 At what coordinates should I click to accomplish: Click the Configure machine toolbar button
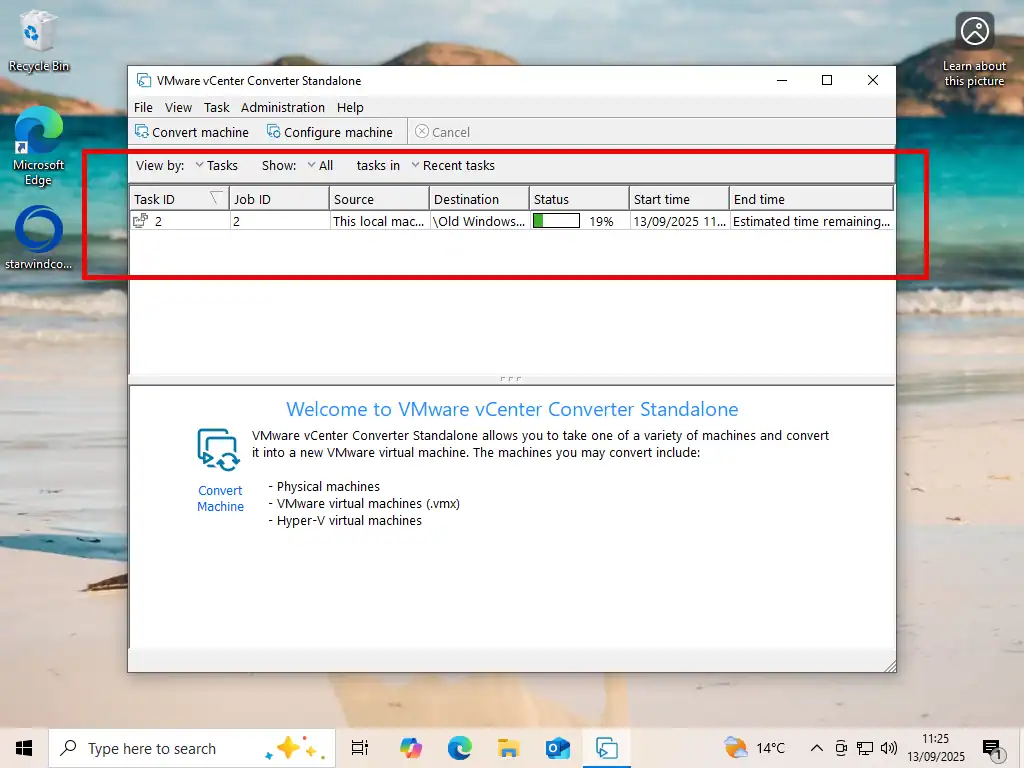pos(330,132)
